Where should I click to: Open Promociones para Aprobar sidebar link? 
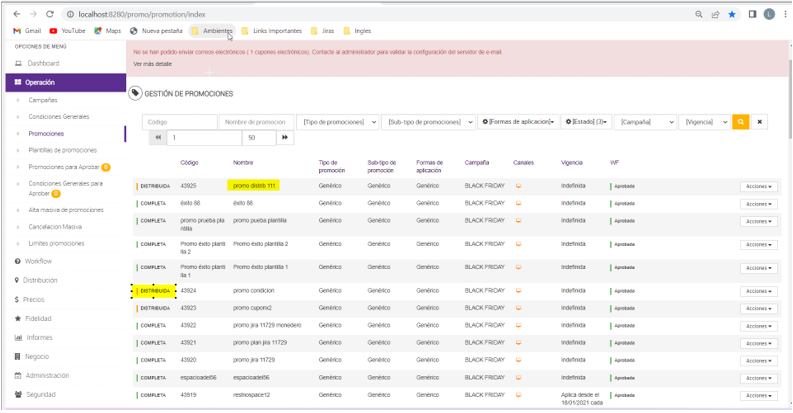click(x=62, y=167)
